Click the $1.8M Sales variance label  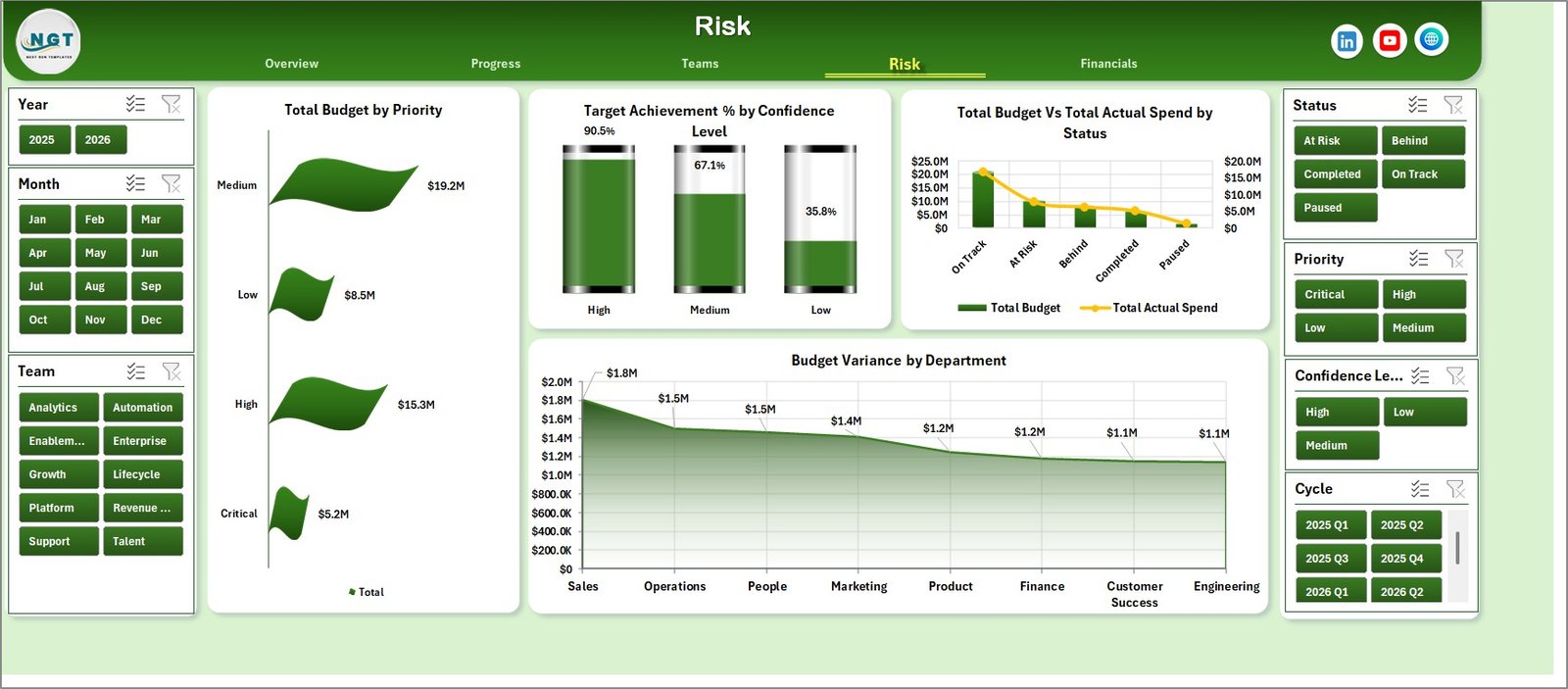(x=621, y=373)
